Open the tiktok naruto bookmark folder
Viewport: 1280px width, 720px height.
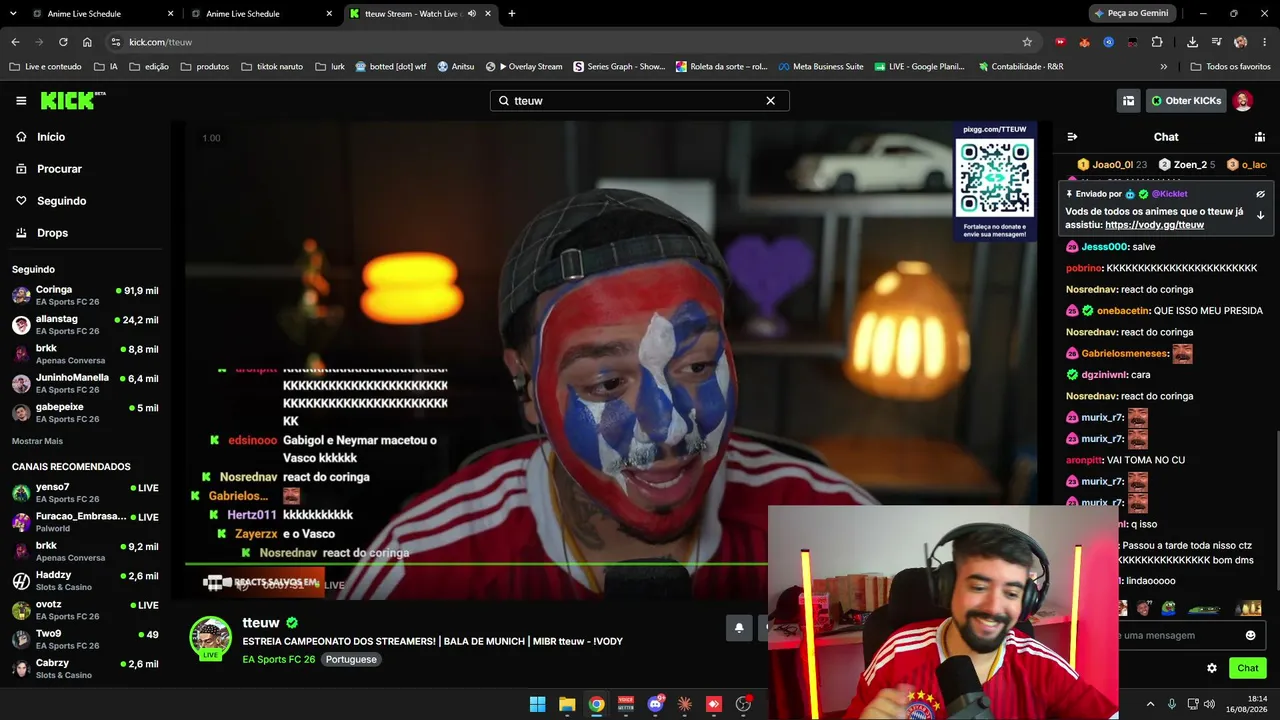(x=272, y=67)
